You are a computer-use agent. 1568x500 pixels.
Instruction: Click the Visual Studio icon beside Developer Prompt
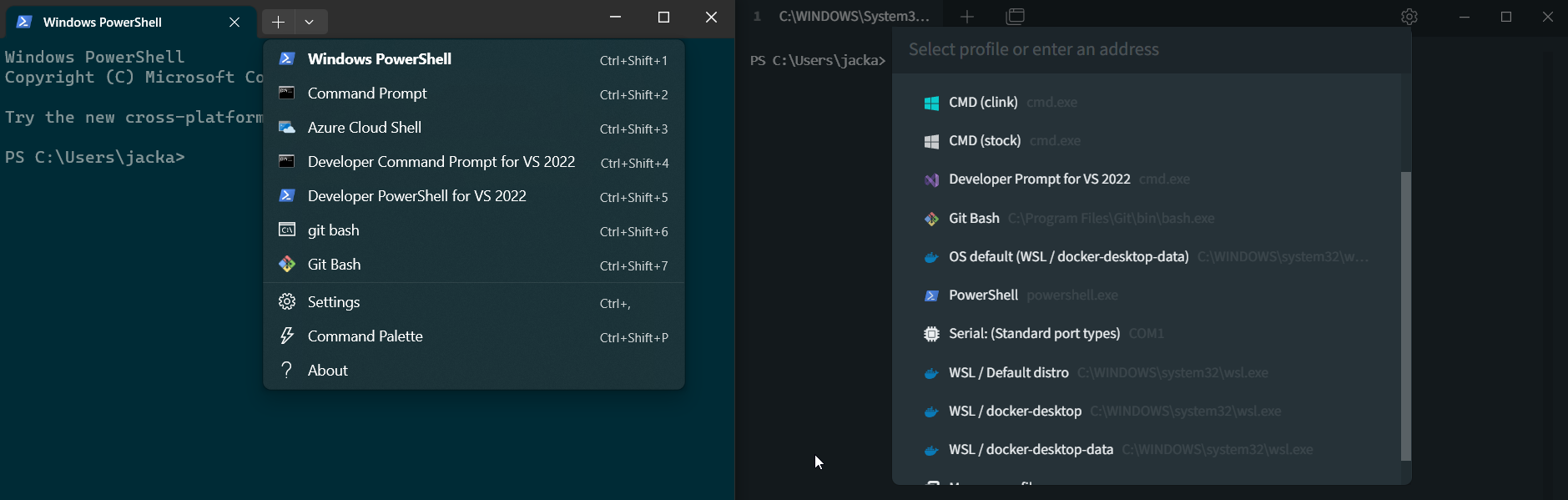[x=931, y=179]
